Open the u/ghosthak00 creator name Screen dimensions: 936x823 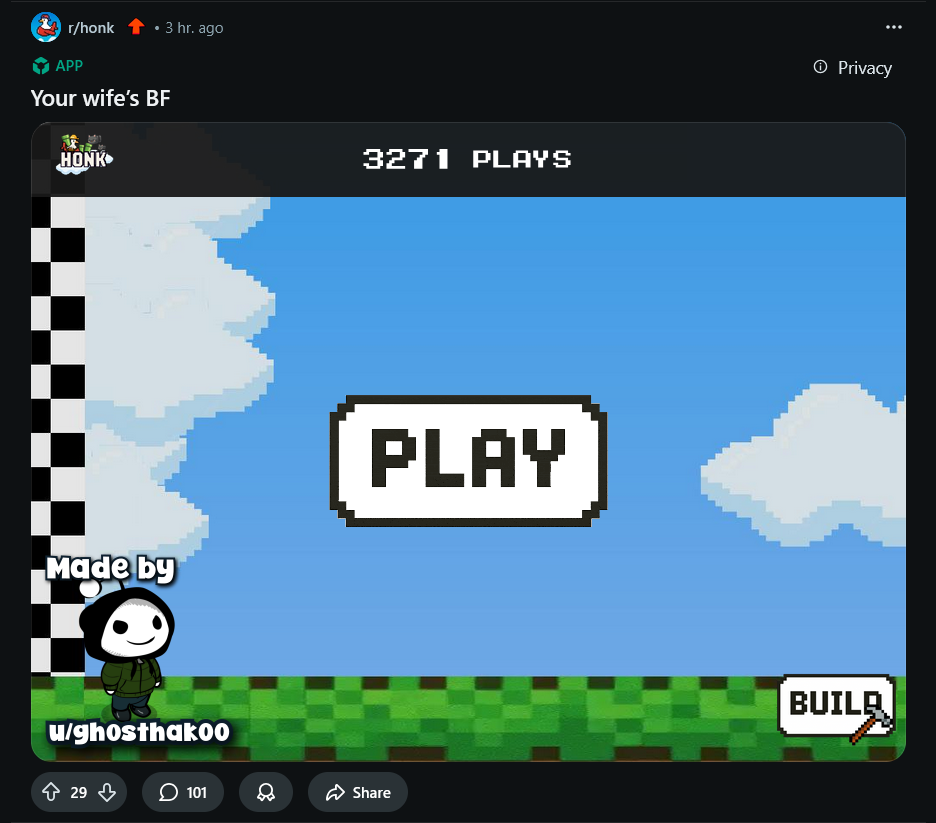pos(139,732)
